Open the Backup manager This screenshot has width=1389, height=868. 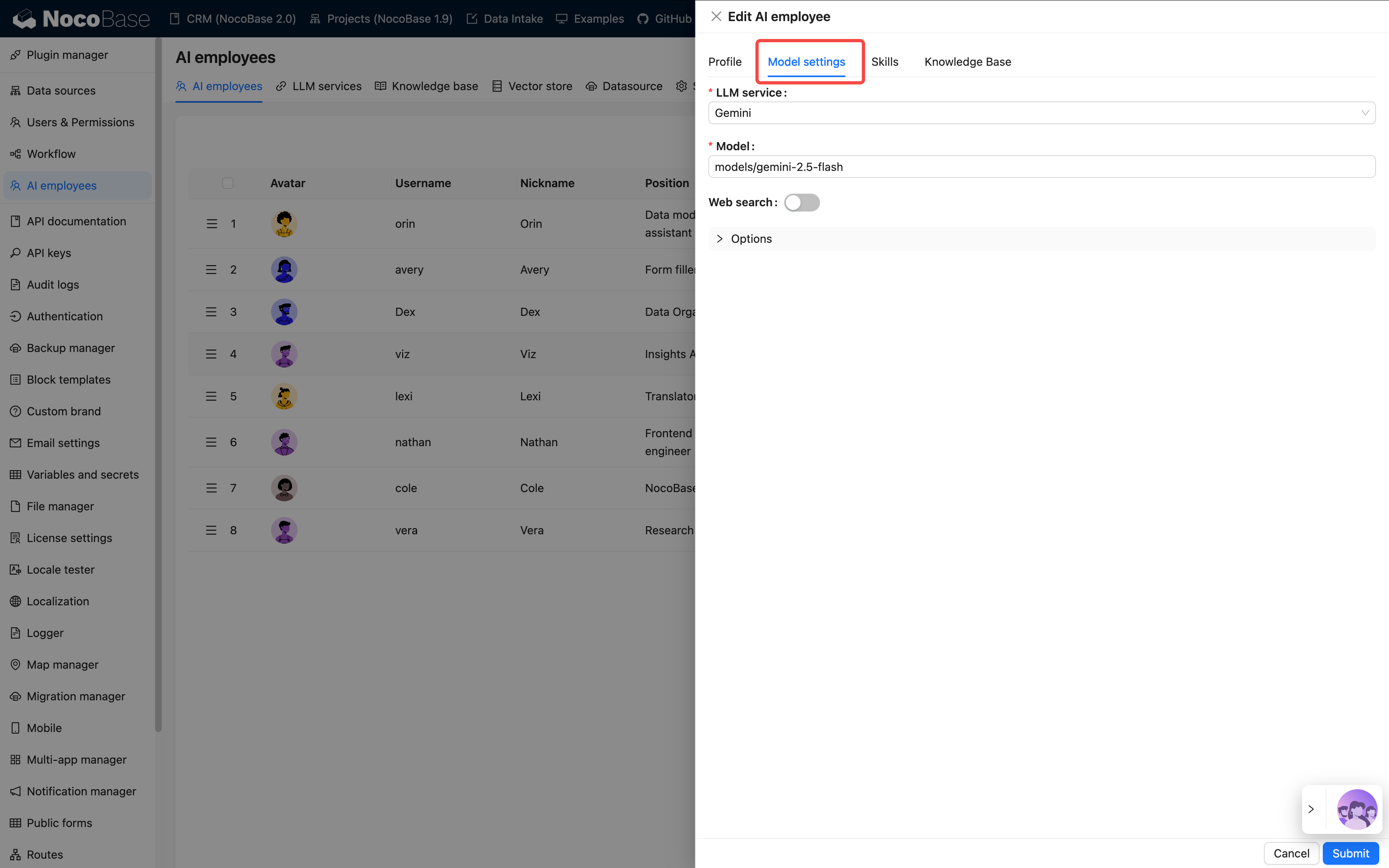click(x=69, y=347)
